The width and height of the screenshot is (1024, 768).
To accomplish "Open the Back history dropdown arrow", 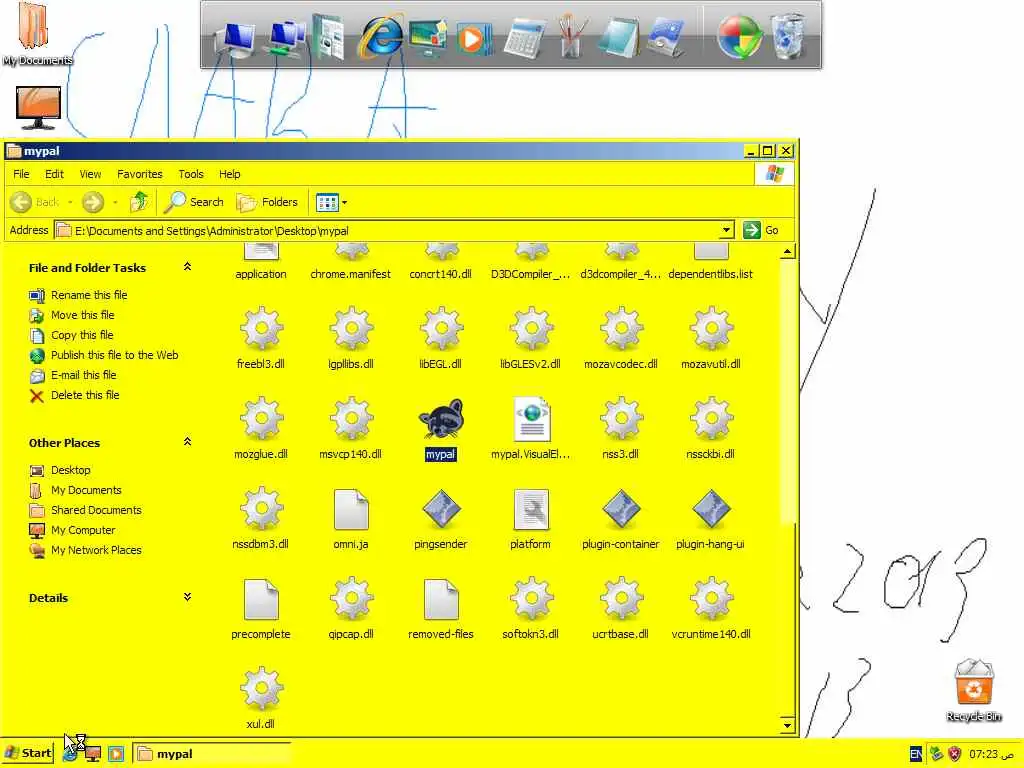I will coord(70,202).
